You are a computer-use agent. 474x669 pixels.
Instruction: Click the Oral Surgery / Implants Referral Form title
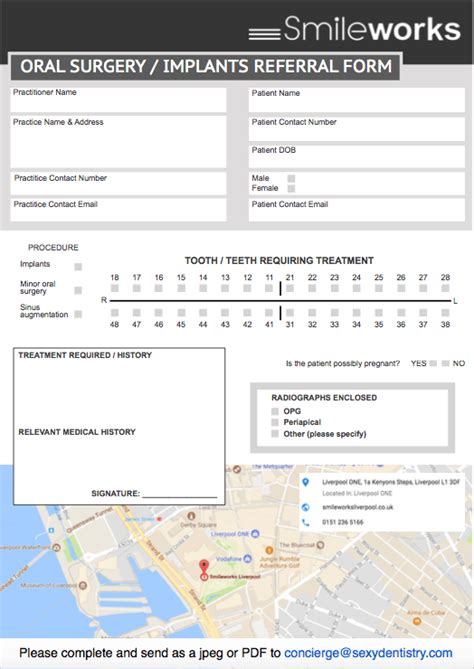click(206, 67)
